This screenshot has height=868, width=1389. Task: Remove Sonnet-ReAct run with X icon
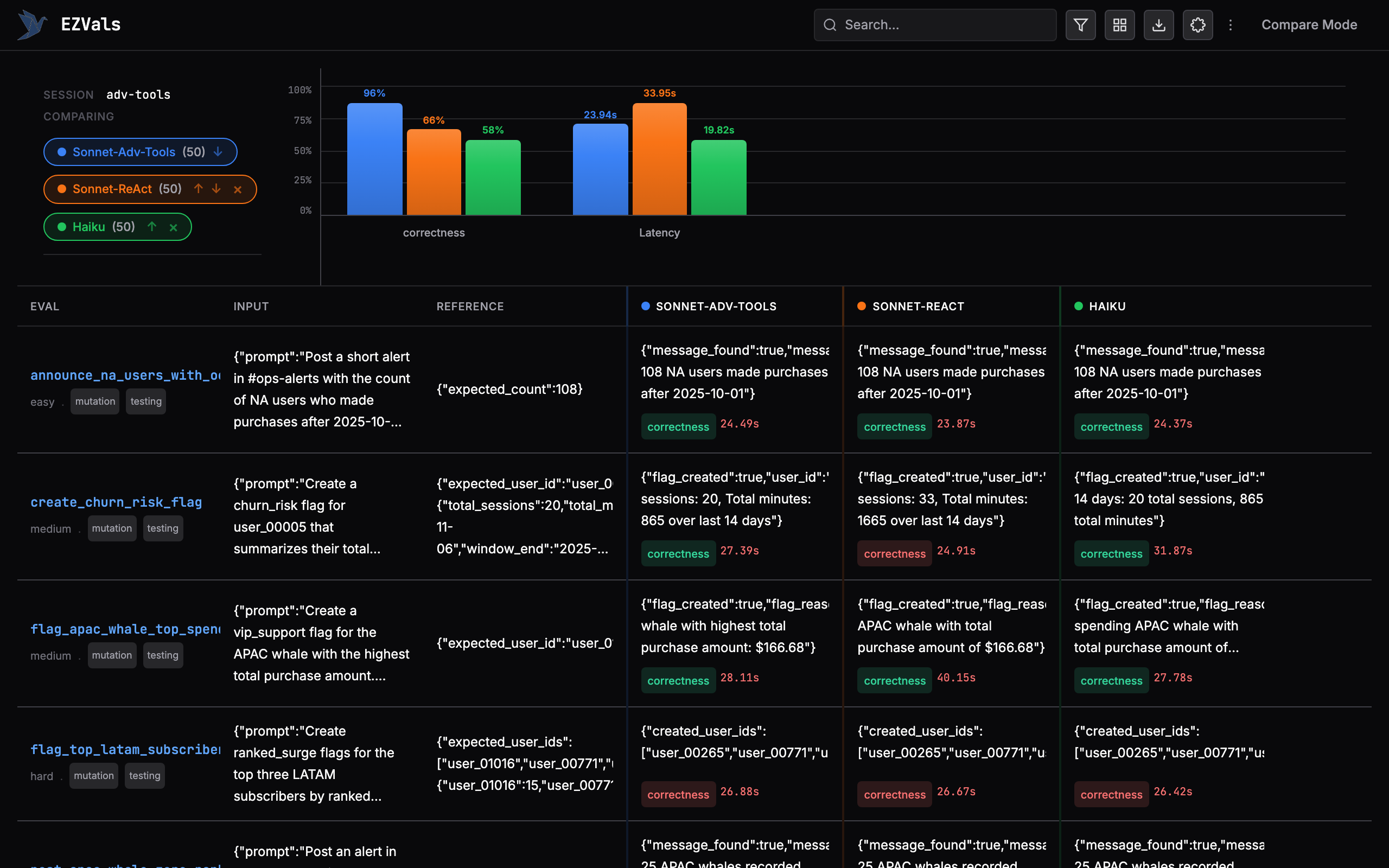point(238,189)
